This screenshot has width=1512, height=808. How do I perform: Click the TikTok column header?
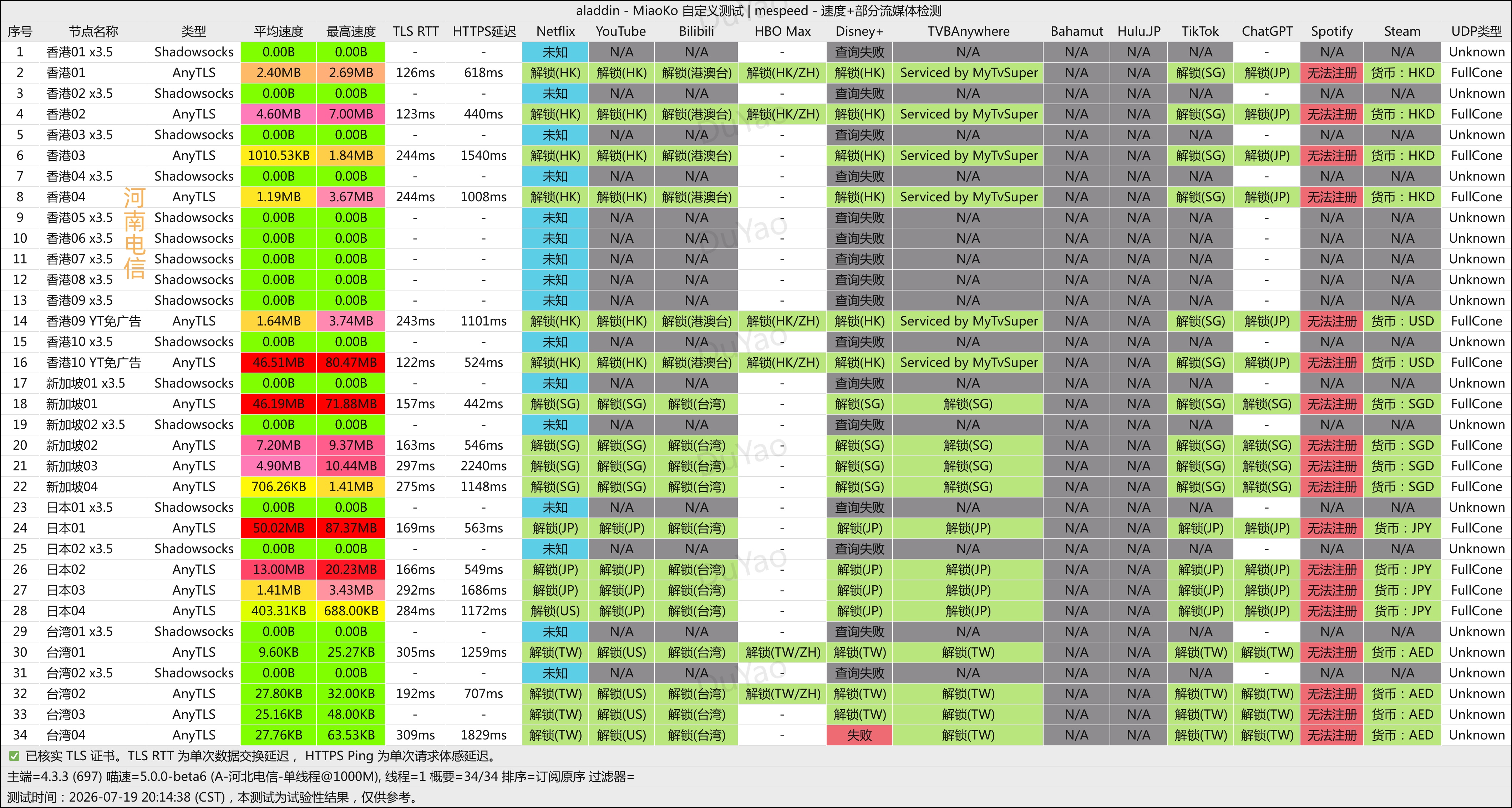point(1200,32)
